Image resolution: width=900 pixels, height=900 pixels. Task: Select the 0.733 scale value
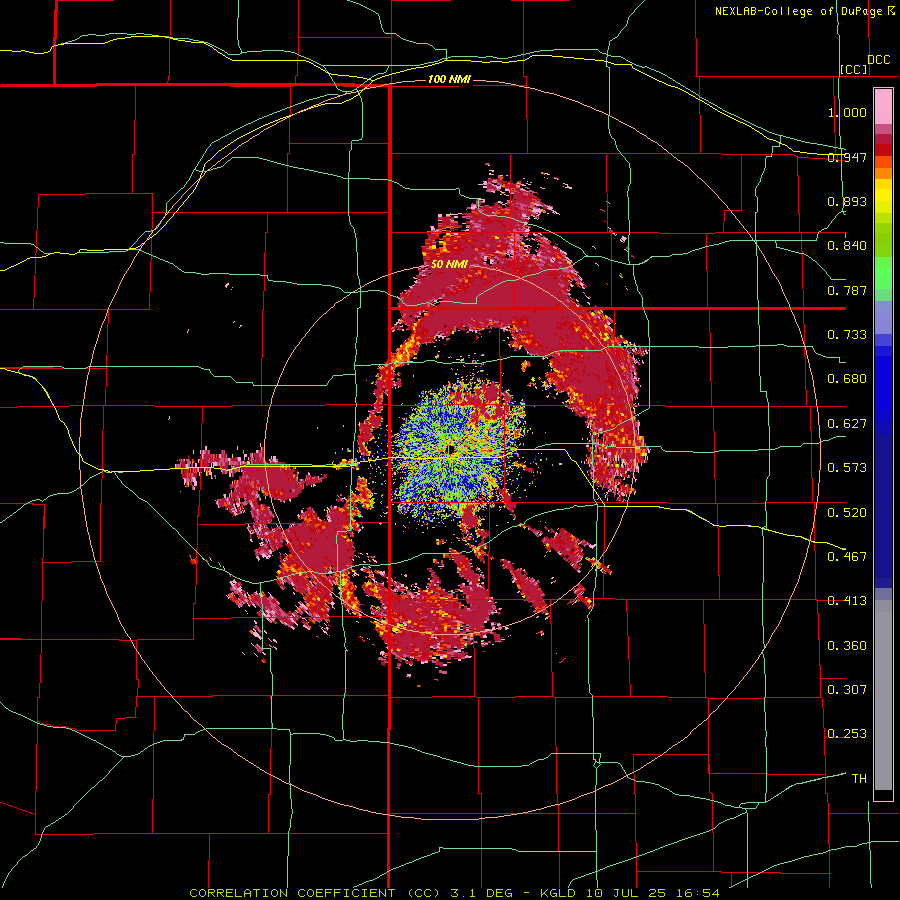click(x=847, y=335)
